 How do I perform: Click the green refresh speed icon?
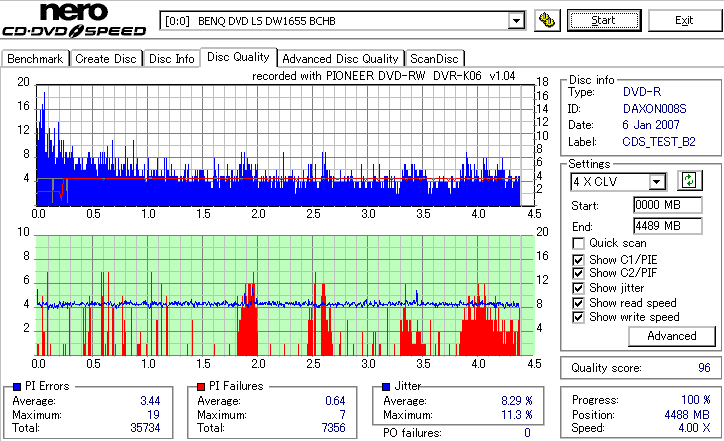(x=689, y=181)
